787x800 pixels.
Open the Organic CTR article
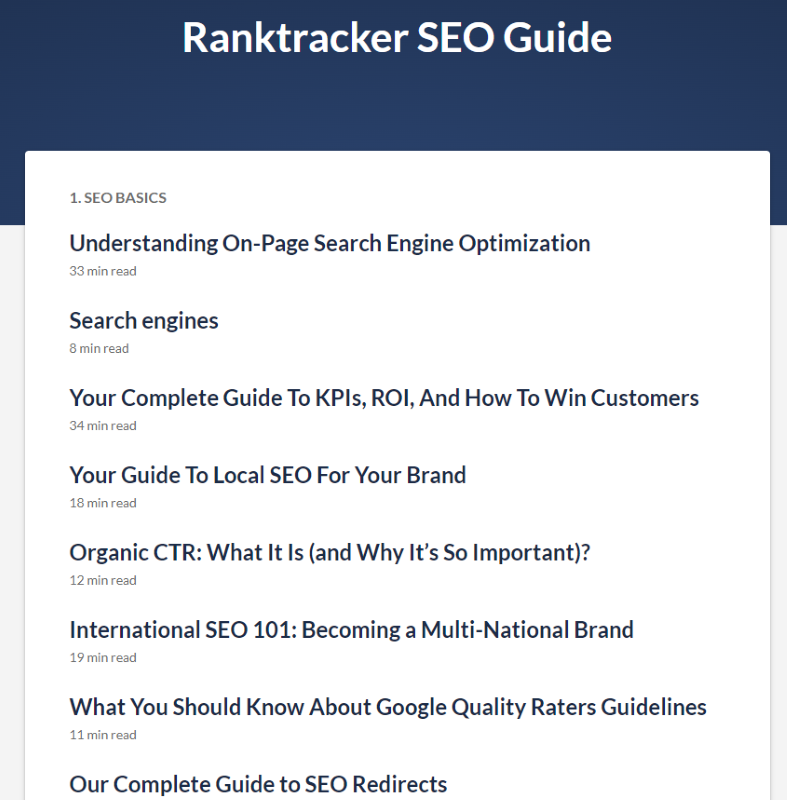point(329,553)
